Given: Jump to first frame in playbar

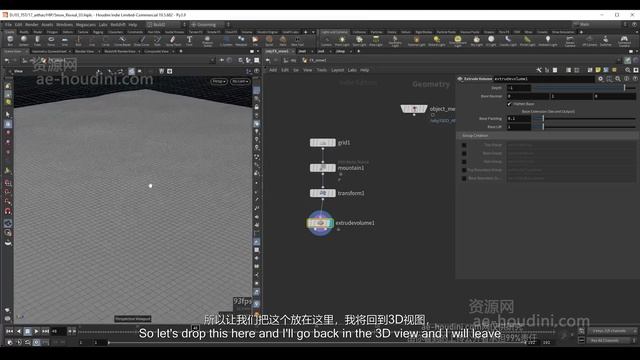Looking at the screenshot, I should pyautogui.click(x=9, y=331).
